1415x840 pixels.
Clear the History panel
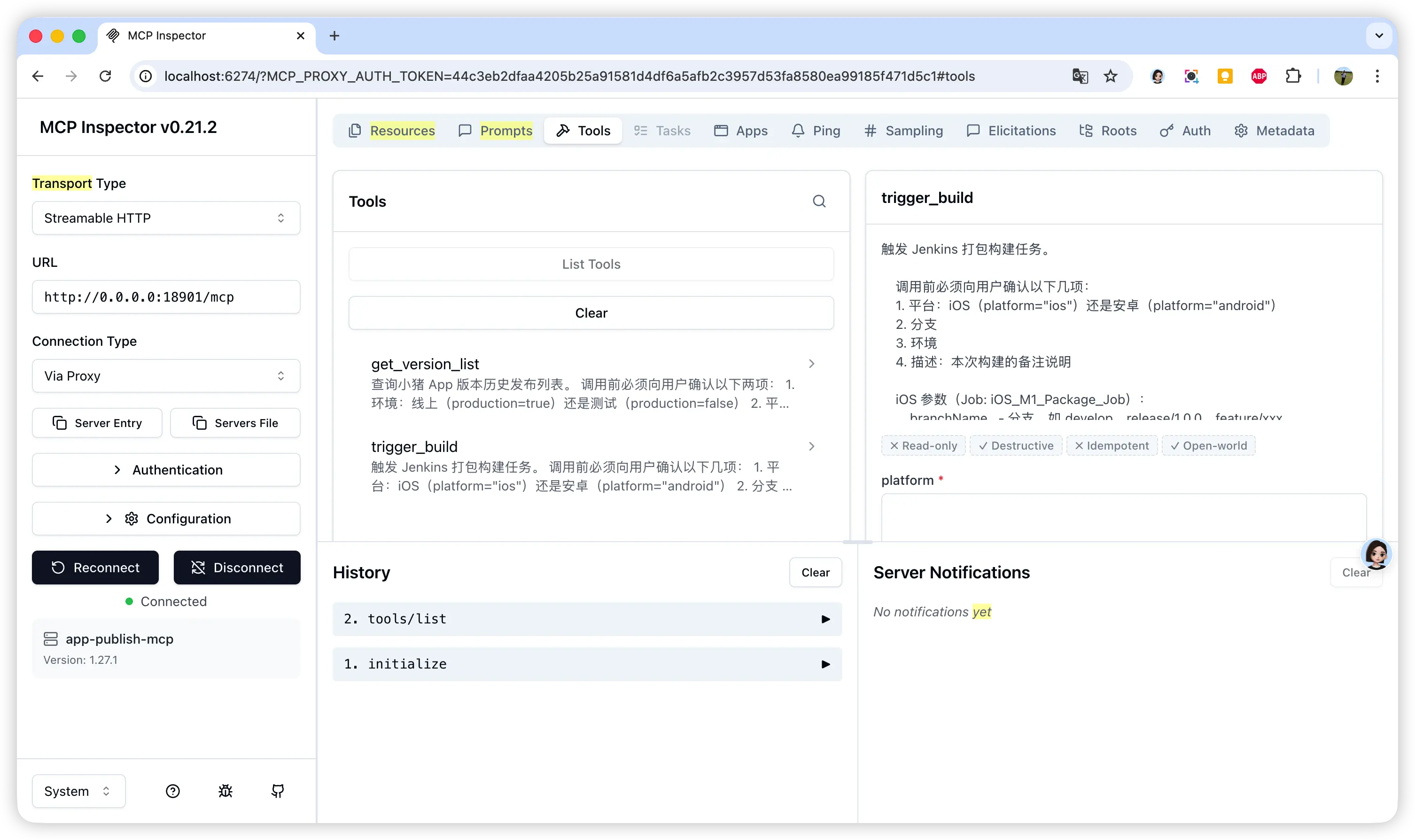pyautogui.click(x=816, y=572)
